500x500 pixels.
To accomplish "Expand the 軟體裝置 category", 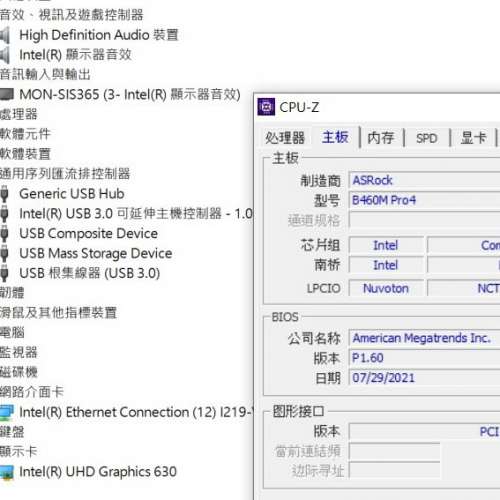I will tap(25, 154).
